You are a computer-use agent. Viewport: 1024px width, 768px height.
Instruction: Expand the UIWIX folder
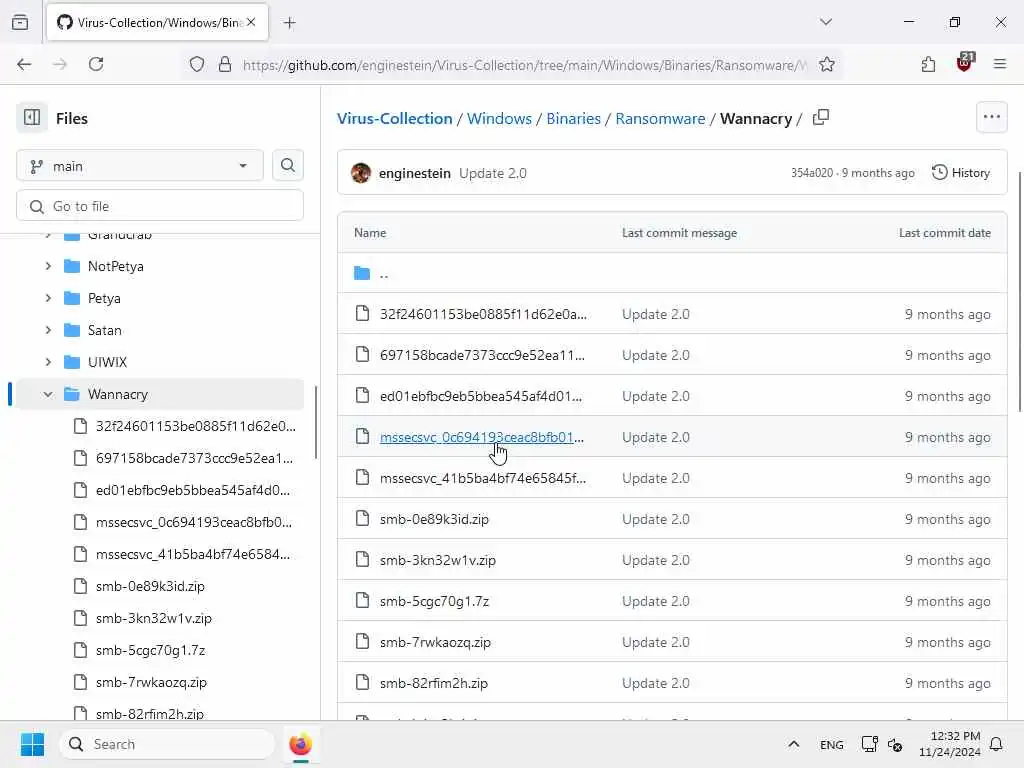pyautogui.click(x=48, y=362)
